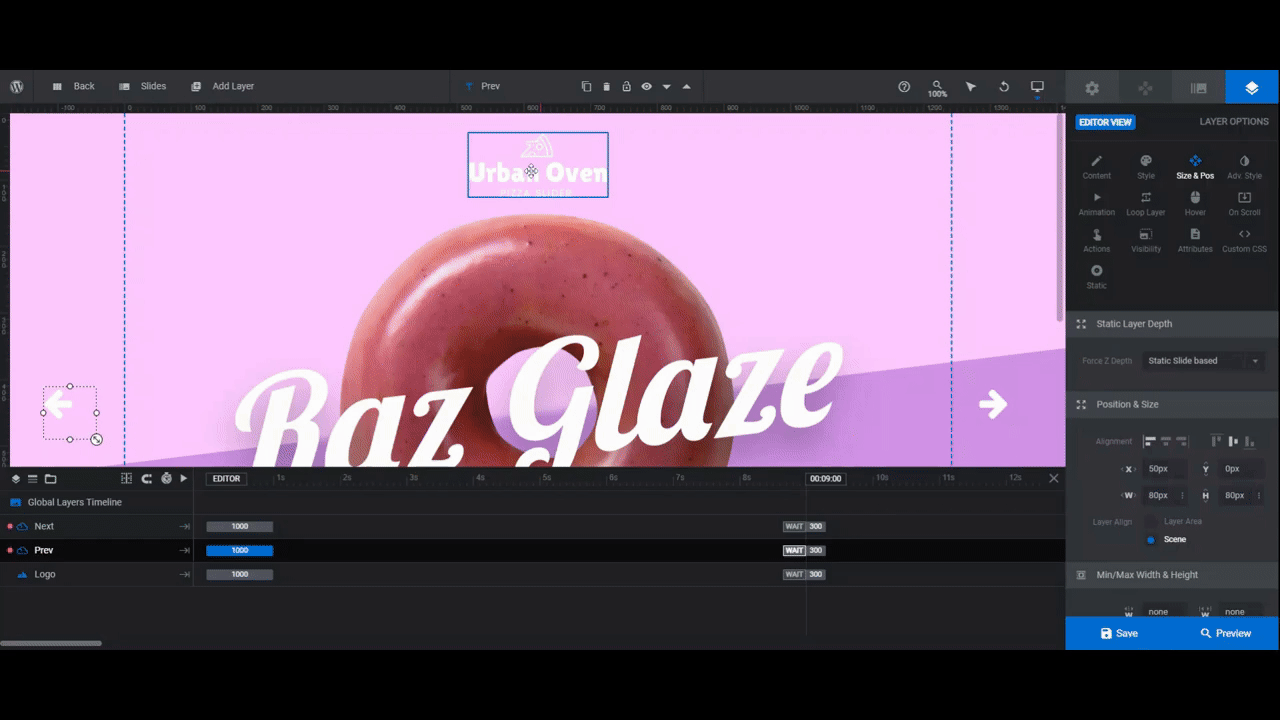The image size is (1280, 720).
Task: Click the editor panel vertical scrollbar
Action: (1061, 219)
